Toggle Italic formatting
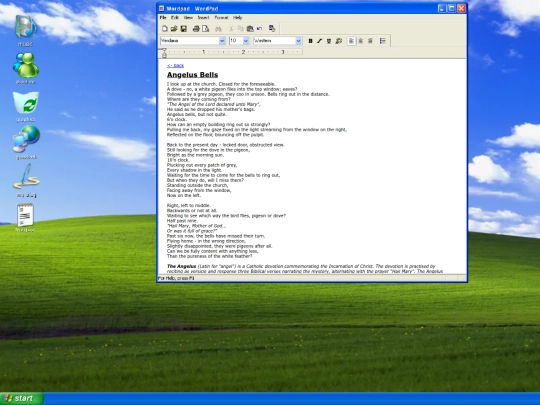 pyautogui.click(x=319, y=41)
